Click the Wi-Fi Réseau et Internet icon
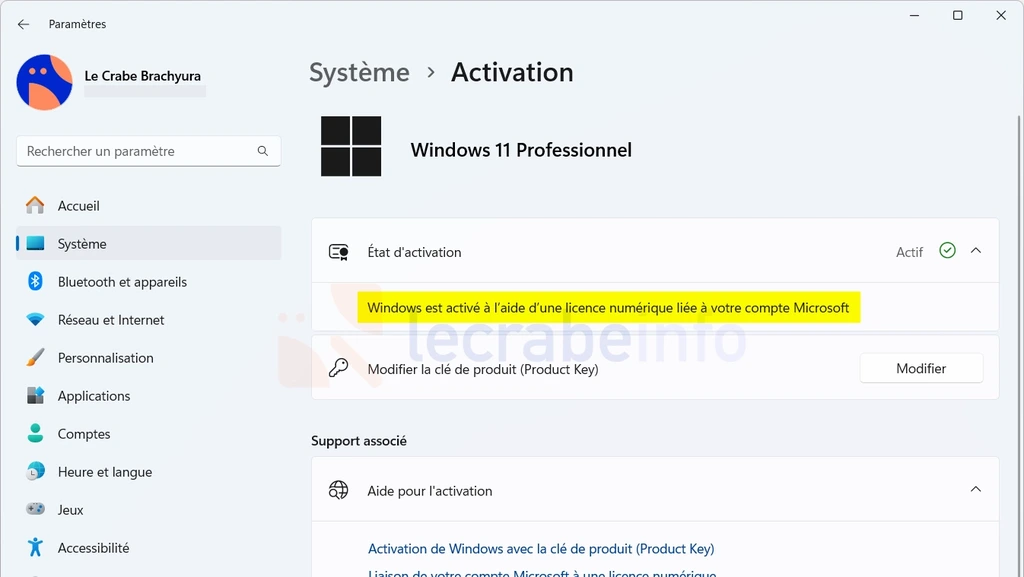The height and width of the screenshot is (577, 1024). point(35,320)
